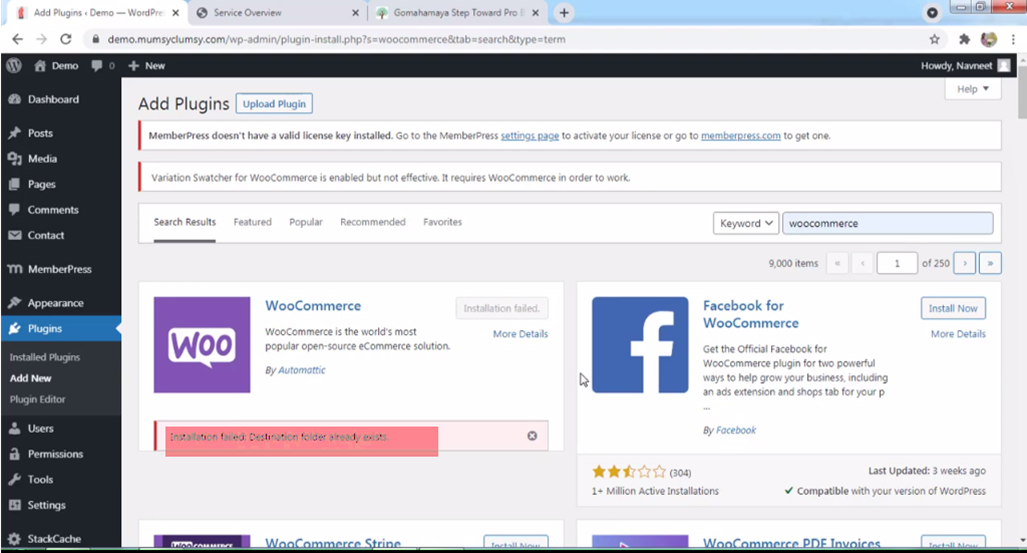Image resolution: width=1027 pixels, height=553 pixels.
Task: Click the Facebook for WooCommerce logo thumbnail
Action: [x=640, y=345]
